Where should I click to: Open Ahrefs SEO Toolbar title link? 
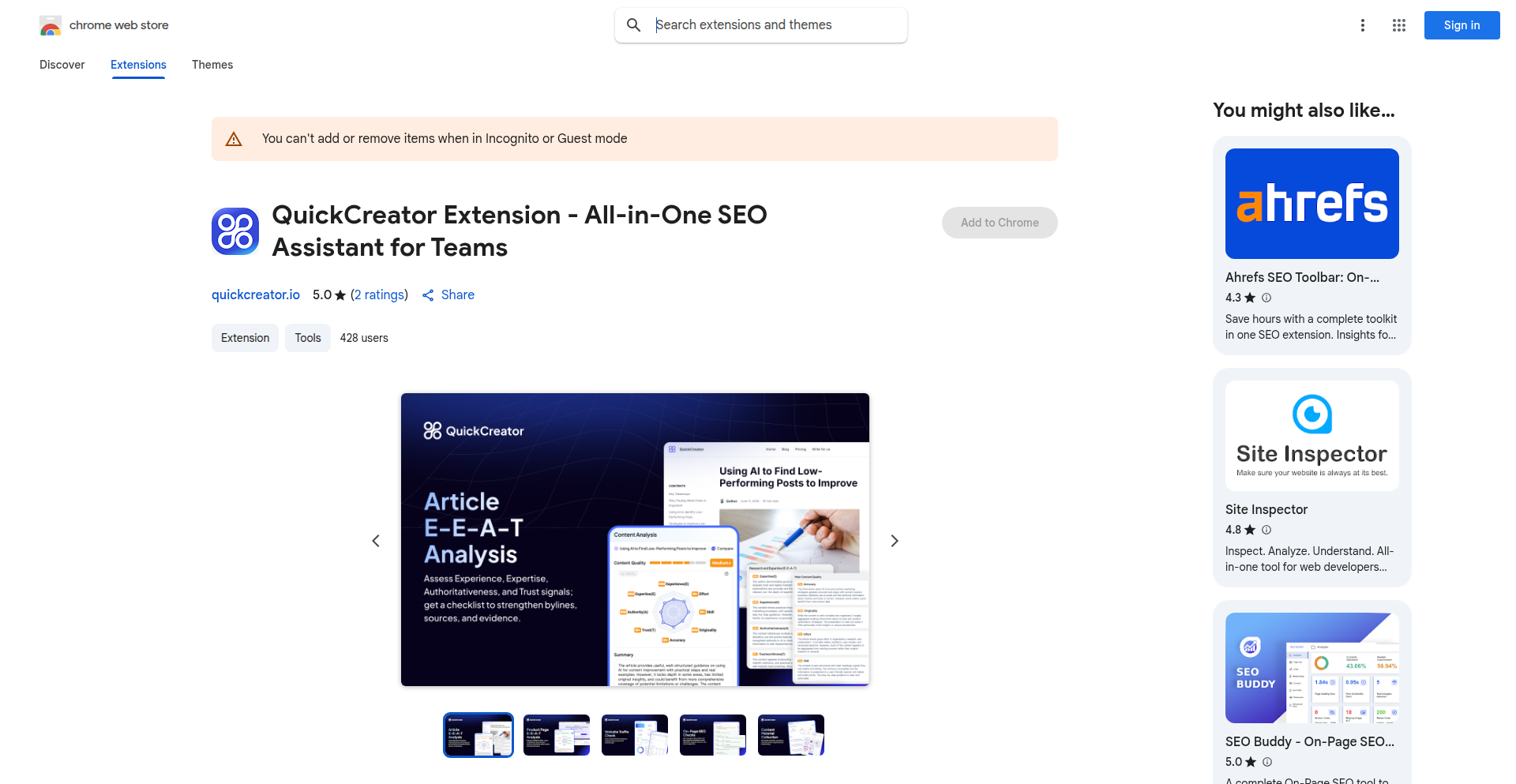[1302, 277]
